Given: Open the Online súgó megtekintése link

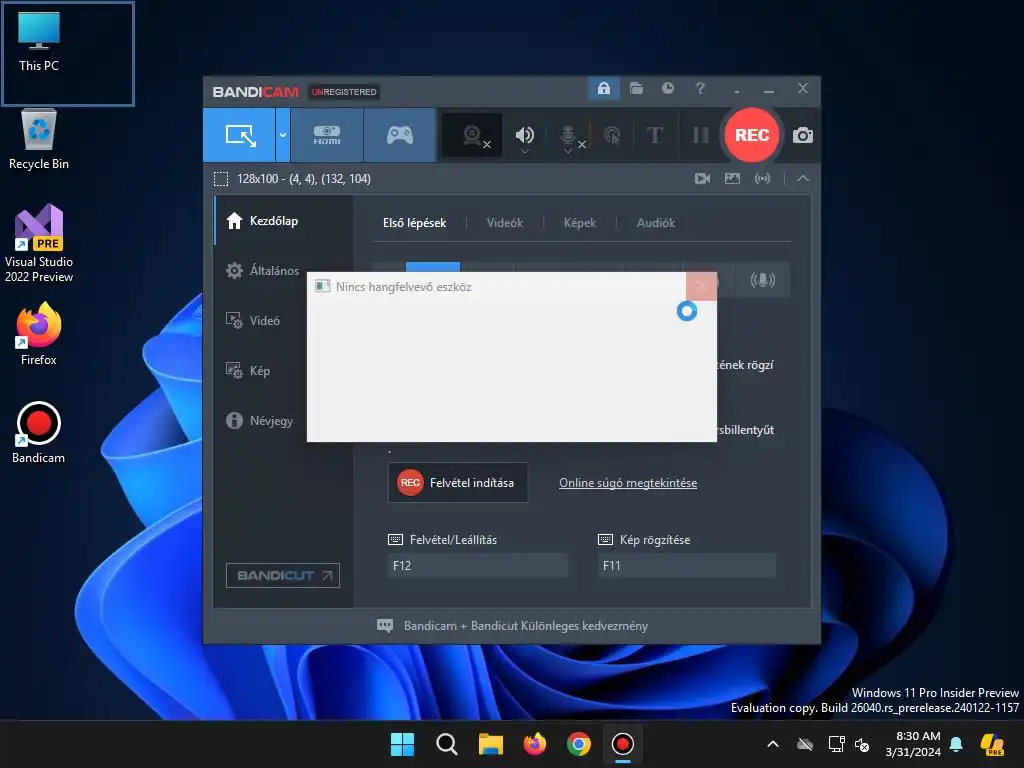Looking at the screenshot, I should click(x=628, y=483).
